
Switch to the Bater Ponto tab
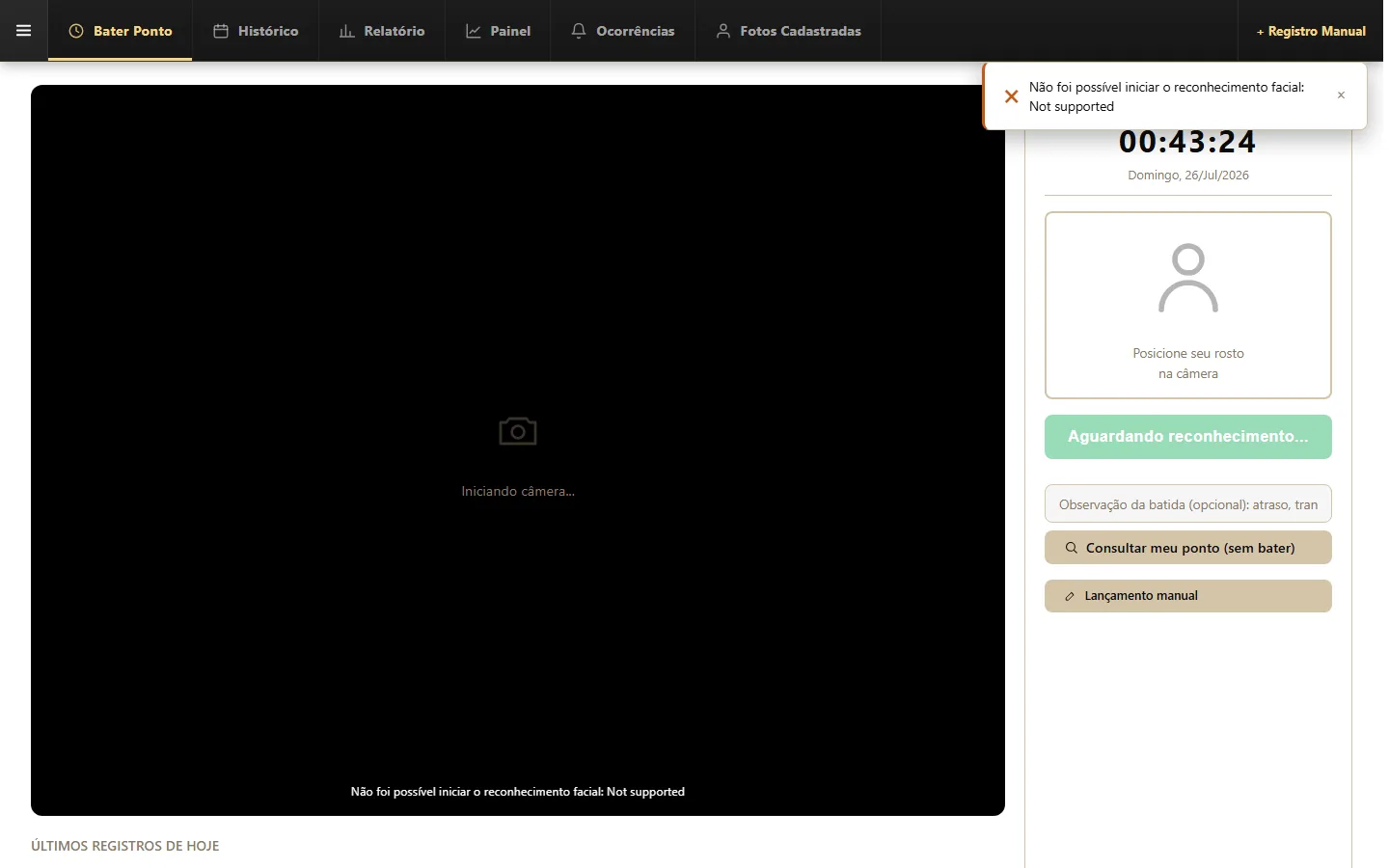tap(121, 31)
